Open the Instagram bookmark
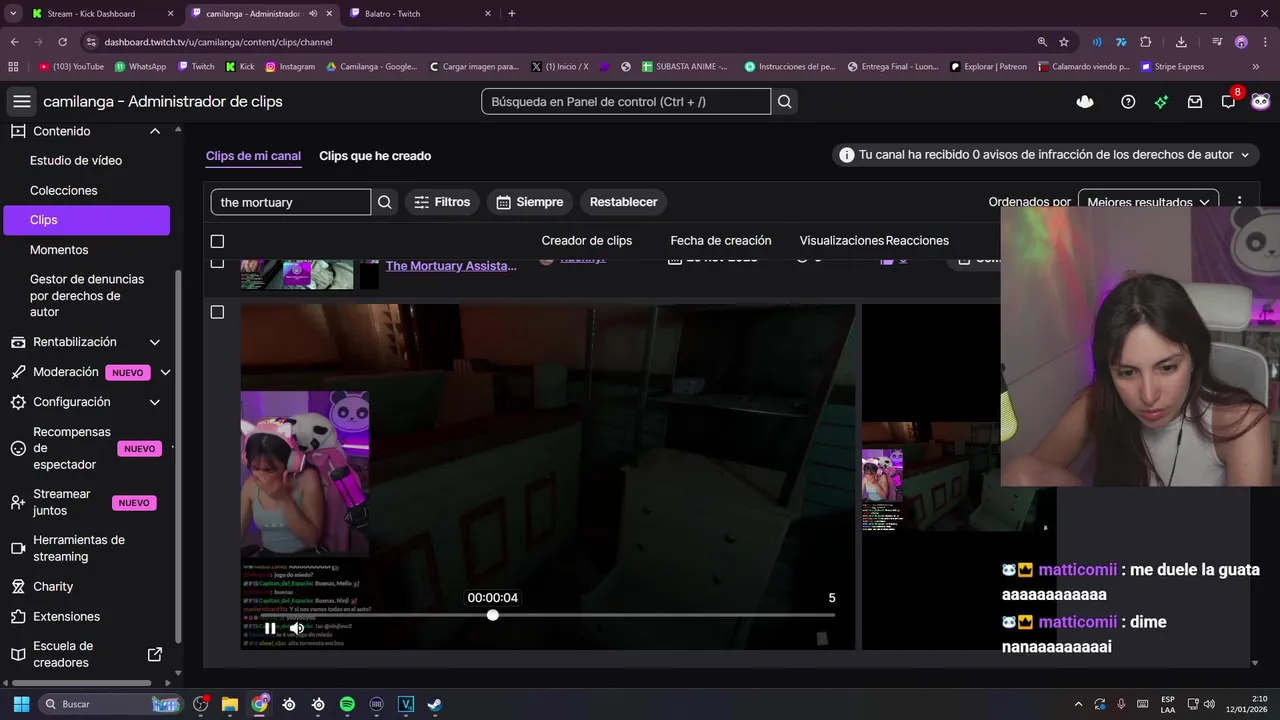This screenshot has height=720, width=1280. point(290,67)
